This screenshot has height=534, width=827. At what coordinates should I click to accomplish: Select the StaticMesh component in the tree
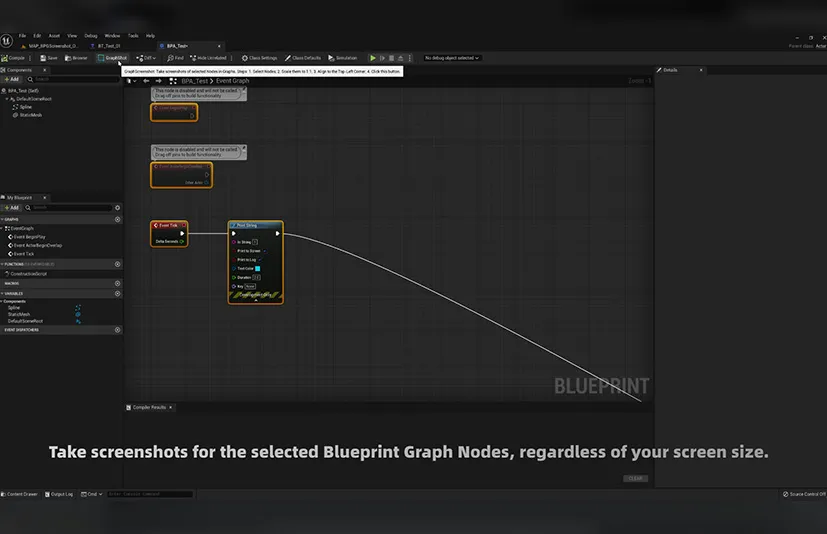[x=27, y=115]
